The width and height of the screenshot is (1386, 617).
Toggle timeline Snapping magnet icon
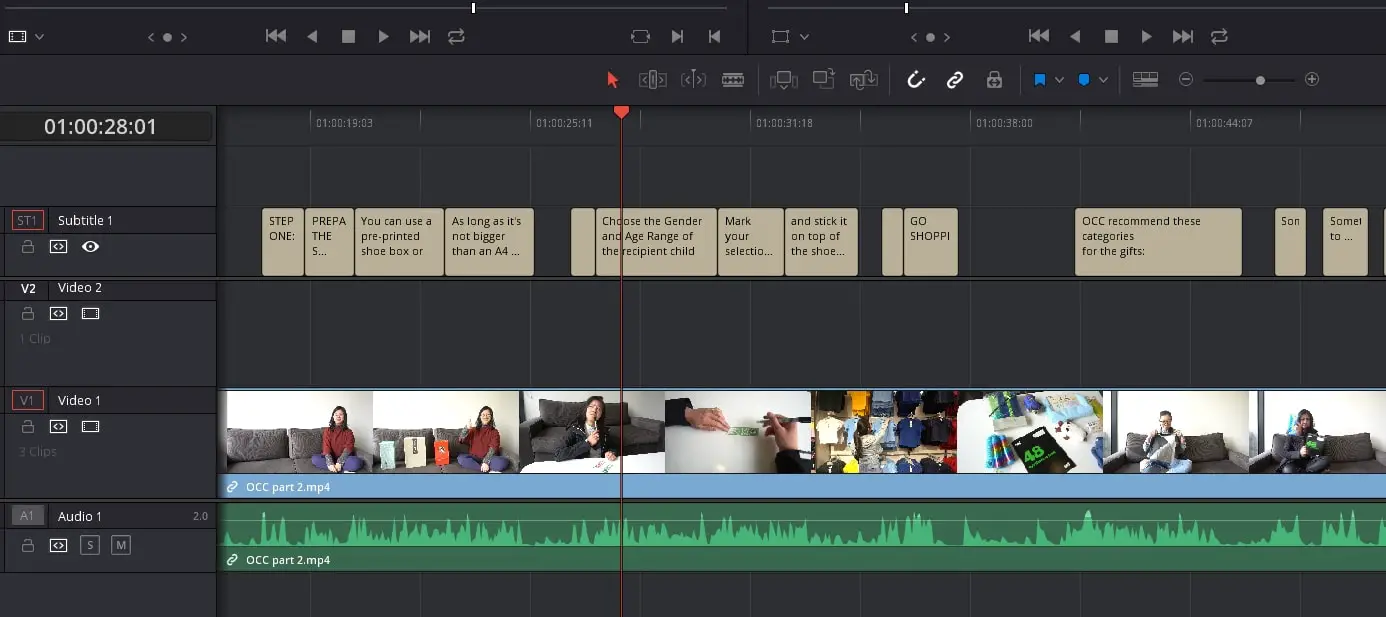915,80
